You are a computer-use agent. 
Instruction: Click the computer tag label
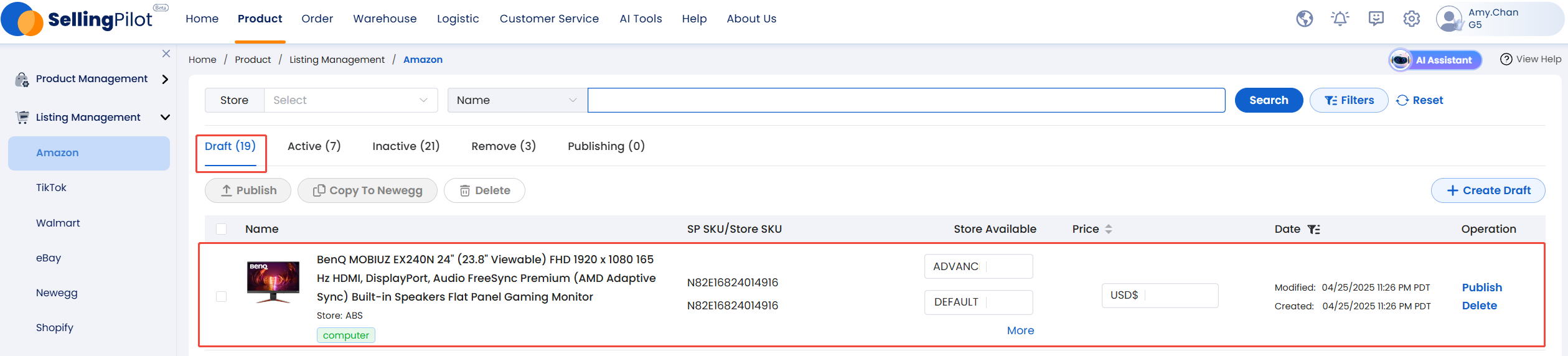[346, 335]
